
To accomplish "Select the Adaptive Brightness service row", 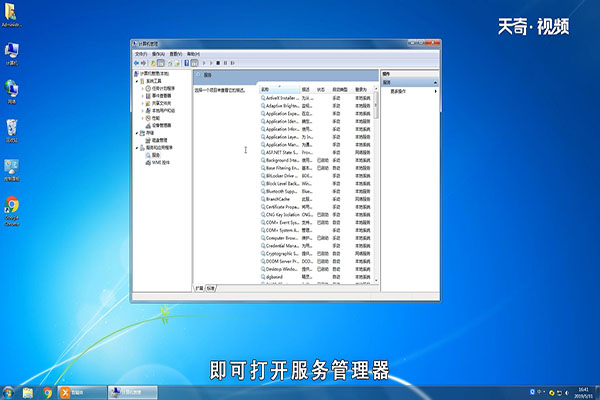I will (316, 106).
